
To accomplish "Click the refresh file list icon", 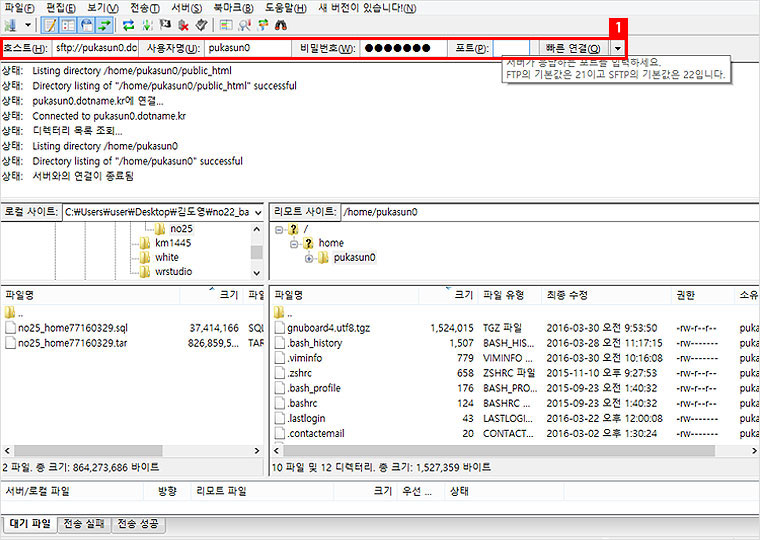I will (x=128, y=24).
